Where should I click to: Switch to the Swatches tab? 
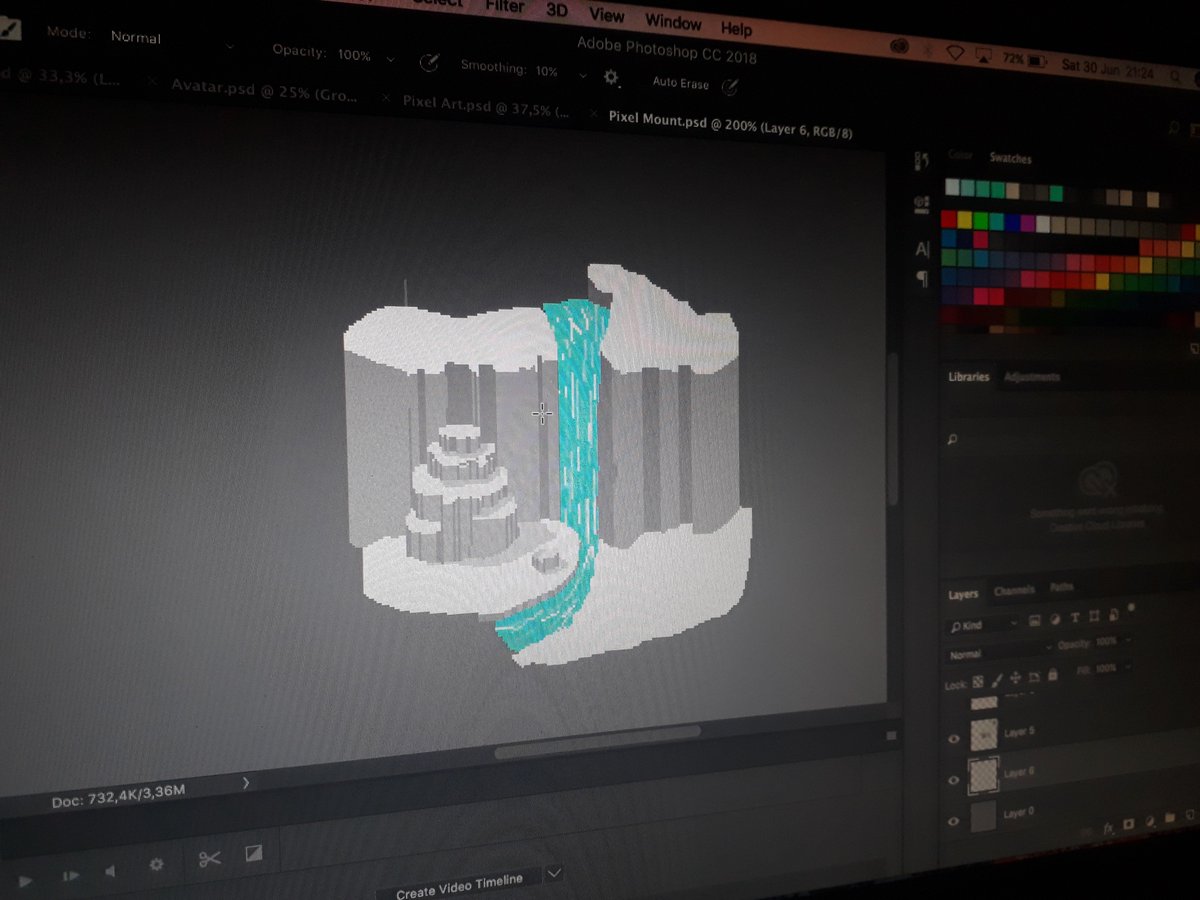(1010, 158)
